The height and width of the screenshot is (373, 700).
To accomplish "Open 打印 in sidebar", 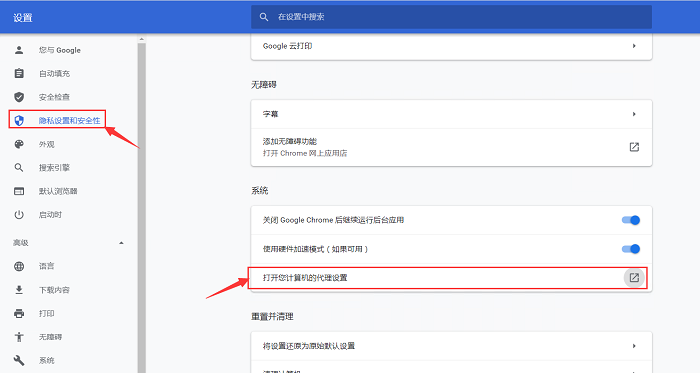I will pos(46,313).
